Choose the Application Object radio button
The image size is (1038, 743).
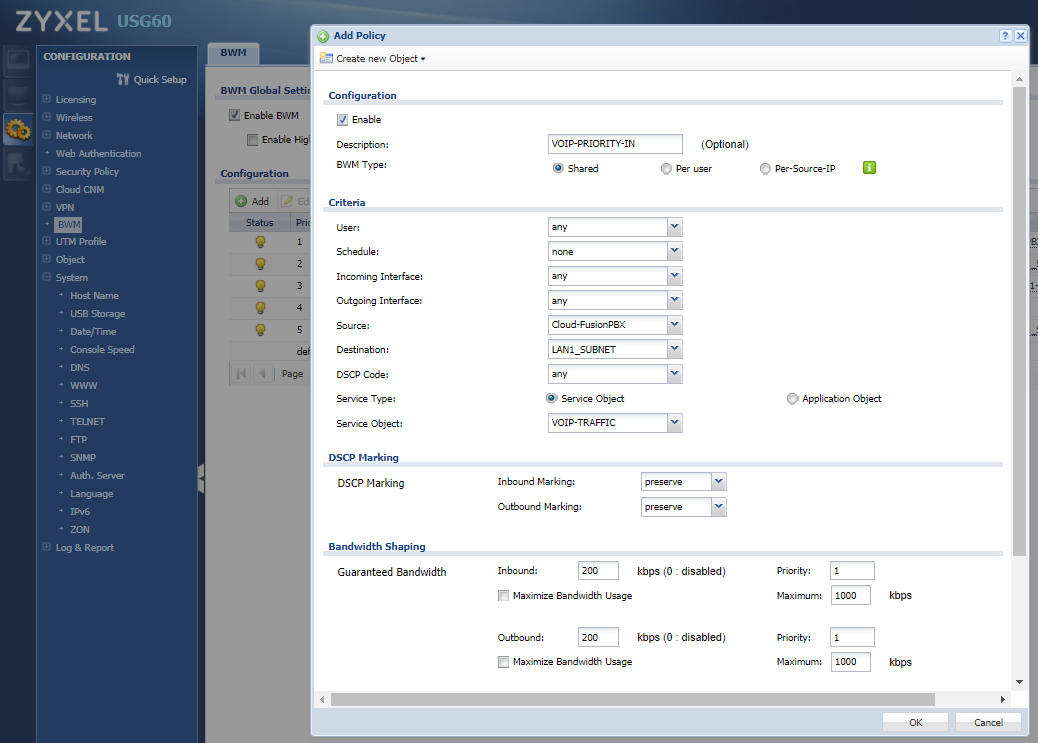793,399
